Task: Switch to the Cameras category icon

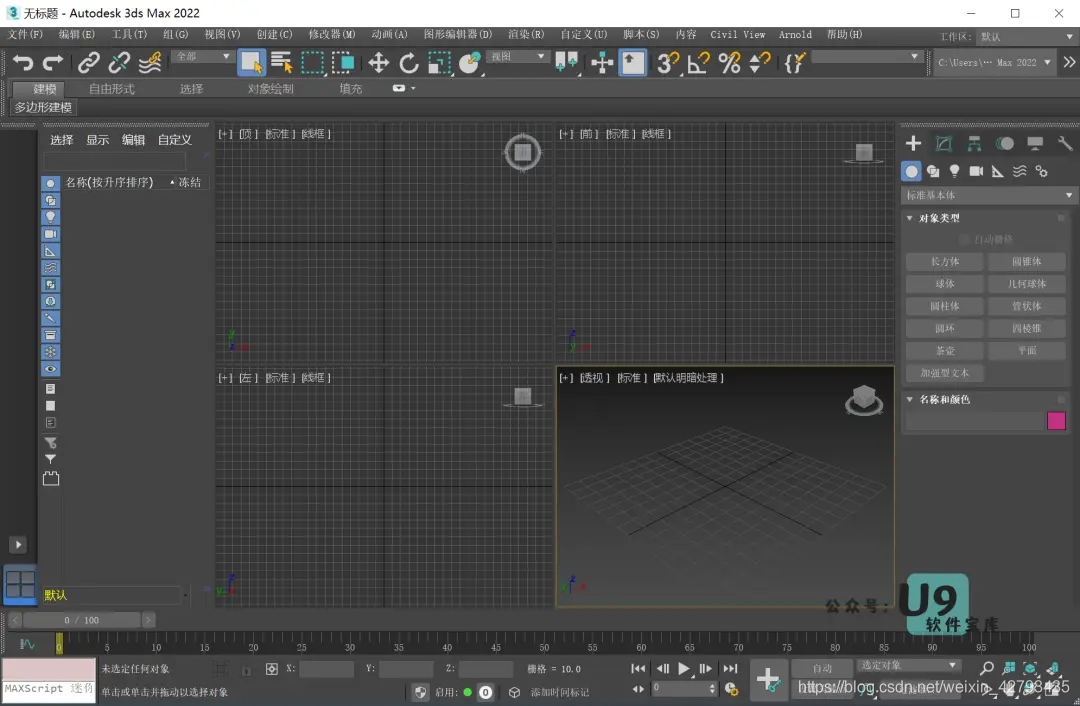Action: [976, 171]
